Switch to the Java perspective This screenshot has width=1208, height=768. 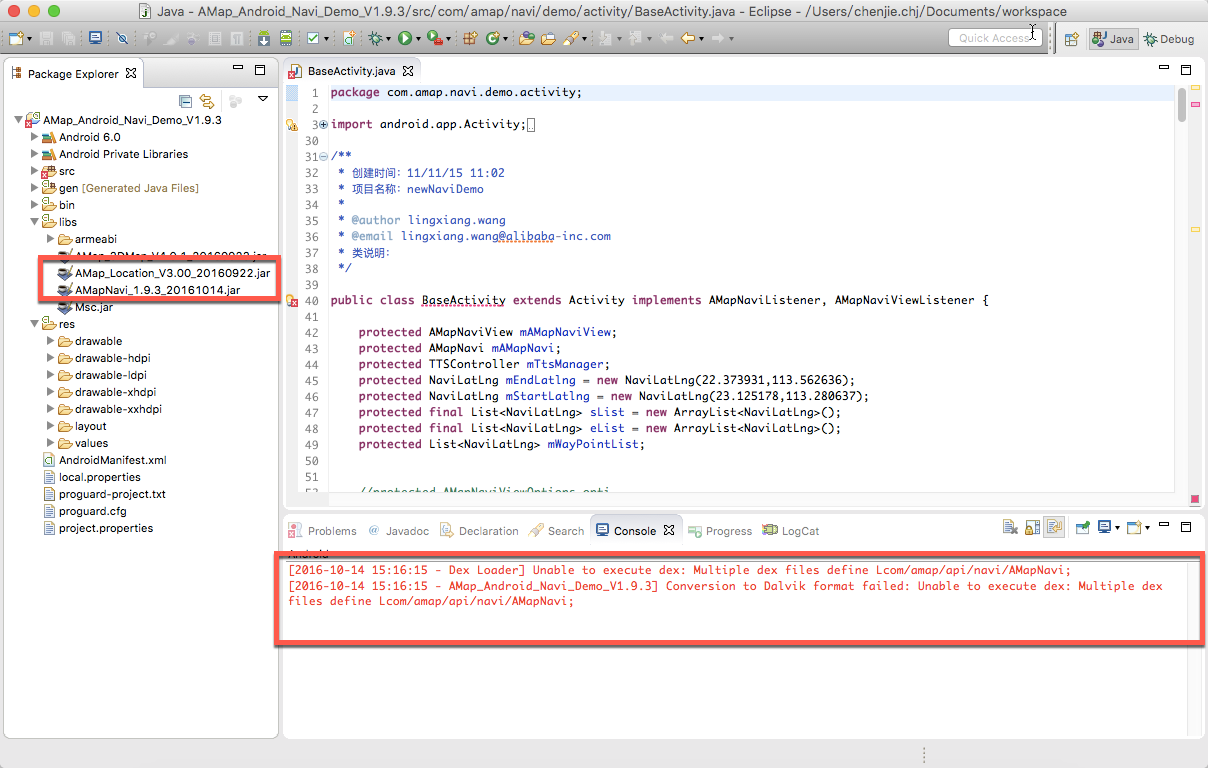point(1112,39)
